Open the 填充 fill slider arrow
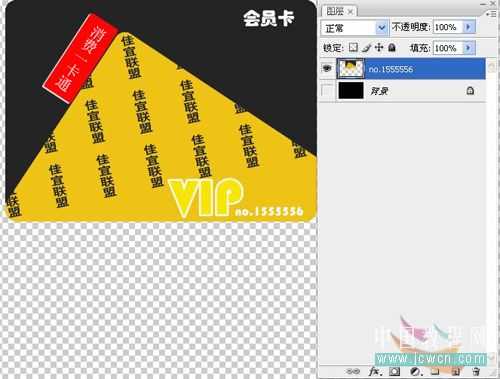Screen dimensions: 500x379 click(468, 48)
